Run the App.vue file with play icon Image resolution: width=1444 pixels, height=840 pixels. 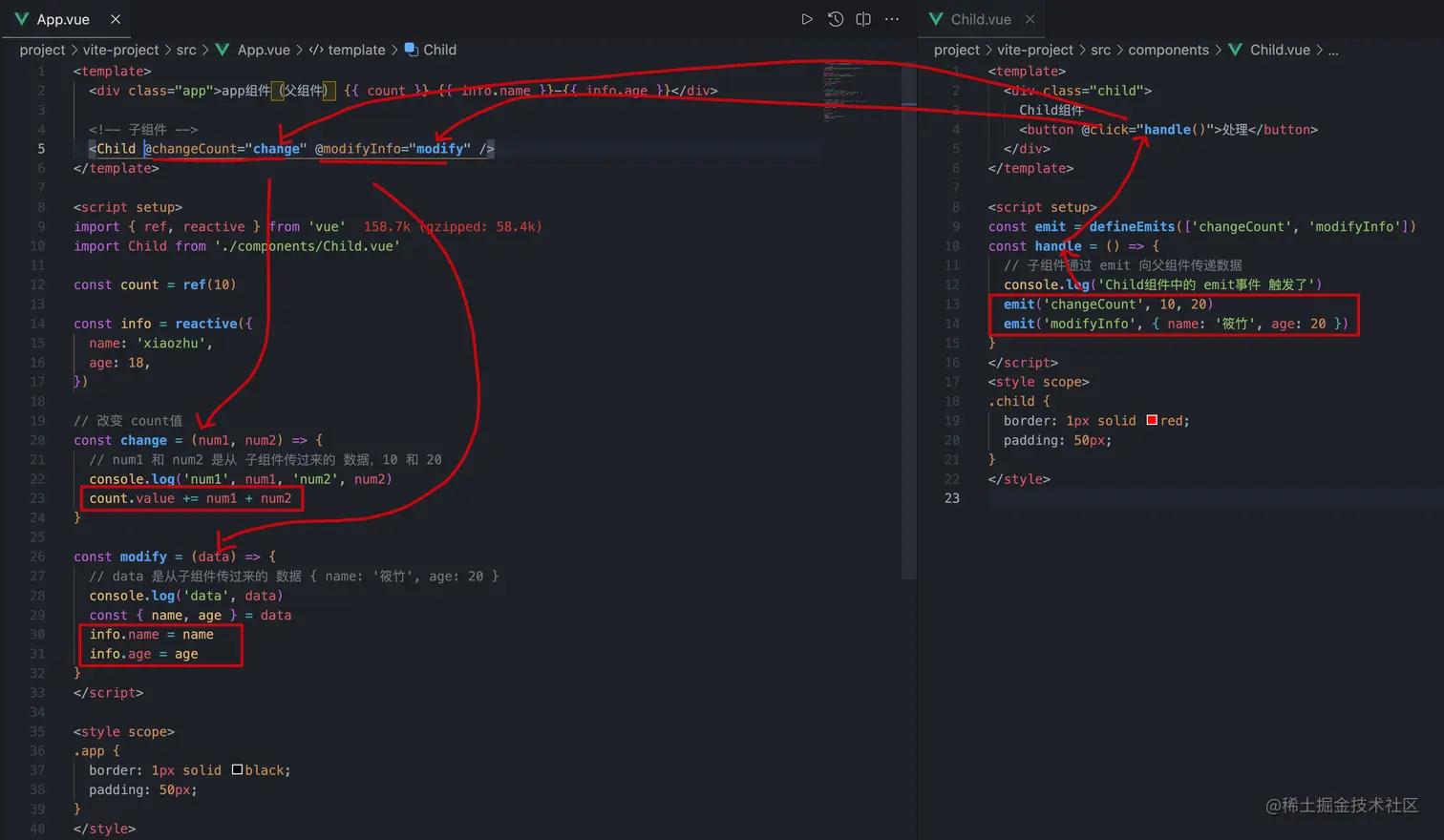click(807, 19)
